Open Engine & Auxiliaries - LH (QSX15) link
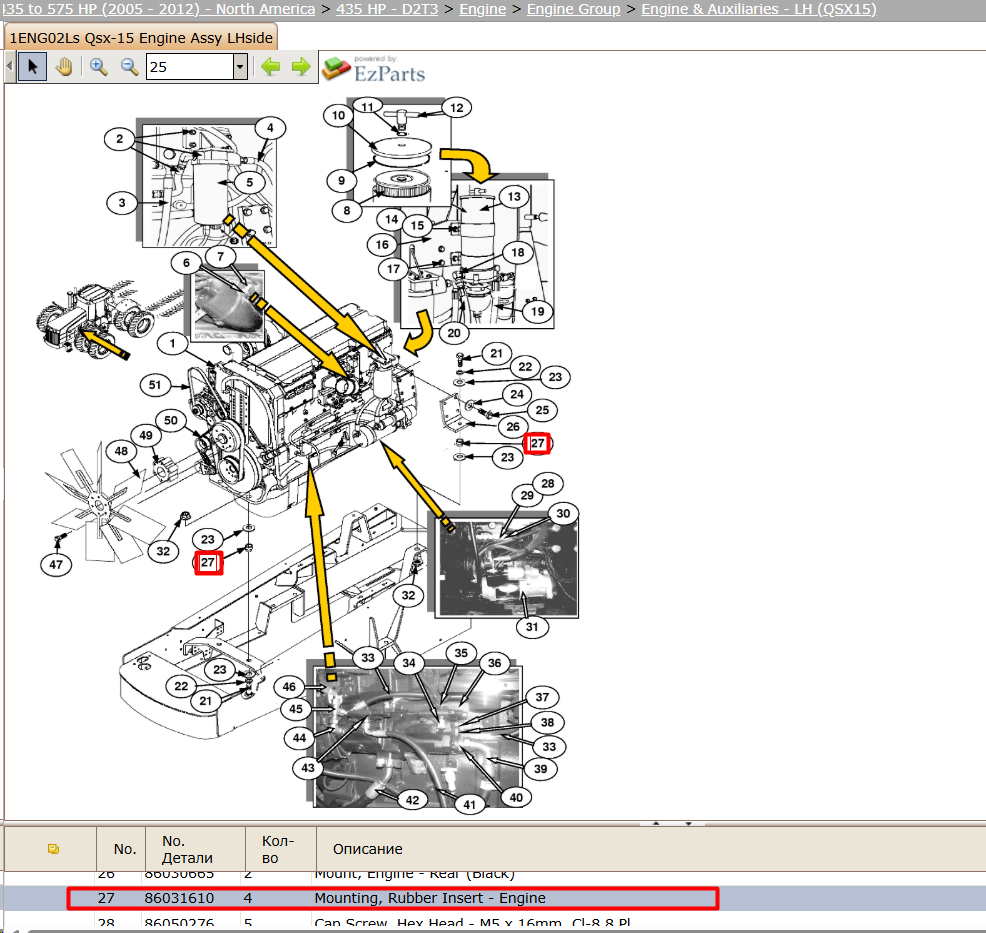Image resolution: width=986 pixels, height=933 pixels. (x=758, y=9)
